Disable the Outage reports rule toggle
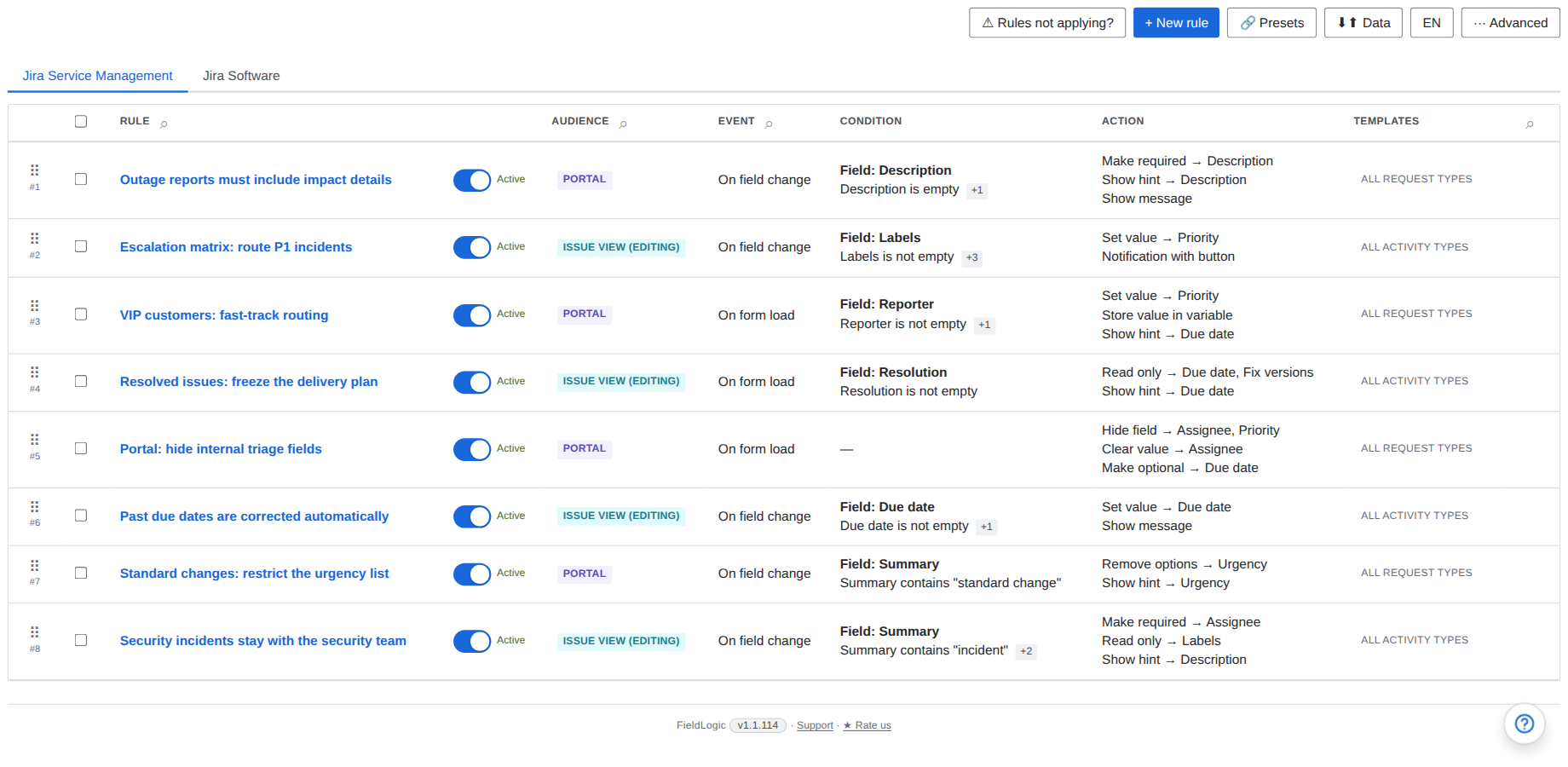 (x=472, y=180)
